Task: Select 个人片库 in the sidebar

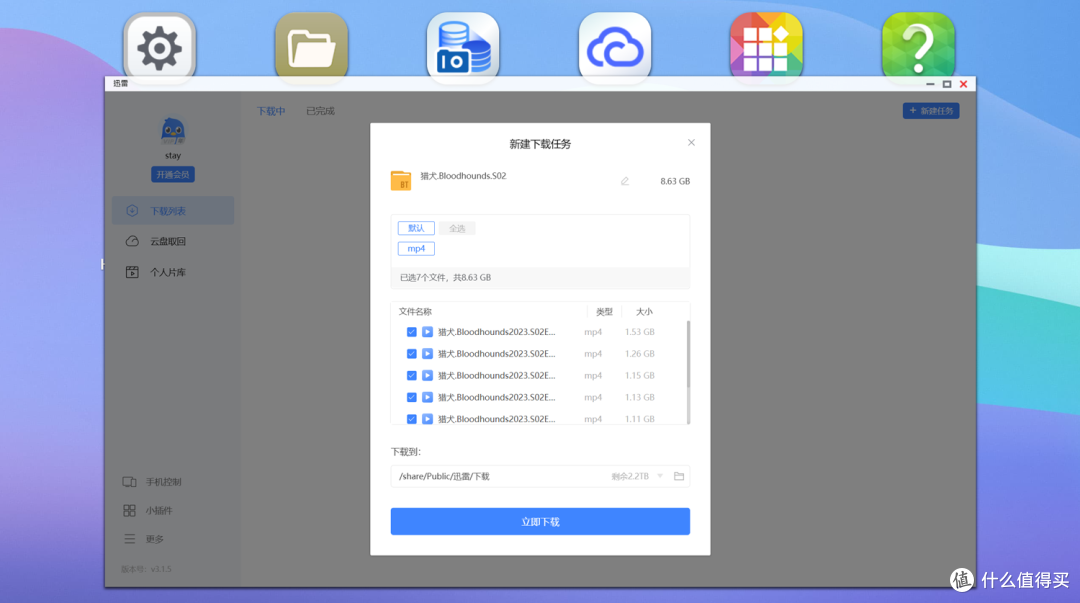Action: click(x=173, y=272)
